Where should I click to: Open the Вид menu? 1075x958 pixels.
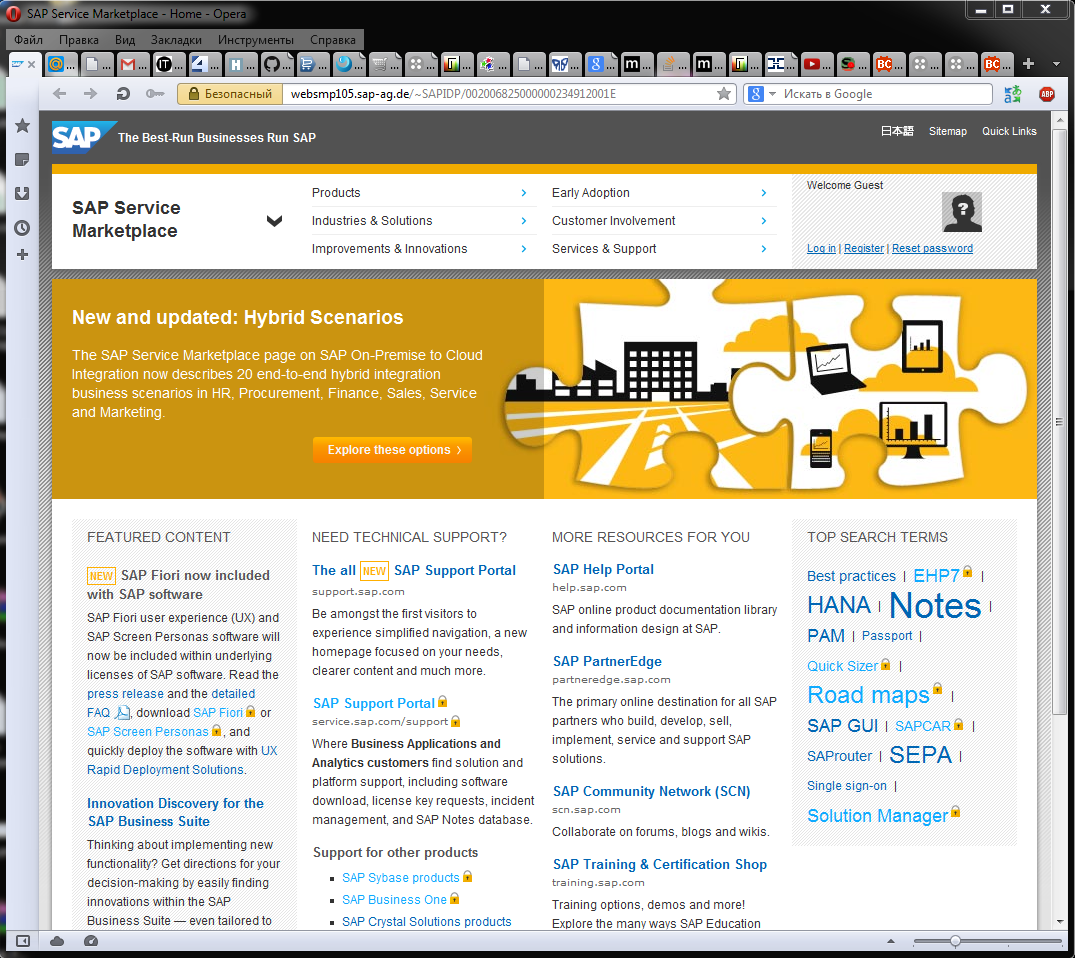(125, 40)
